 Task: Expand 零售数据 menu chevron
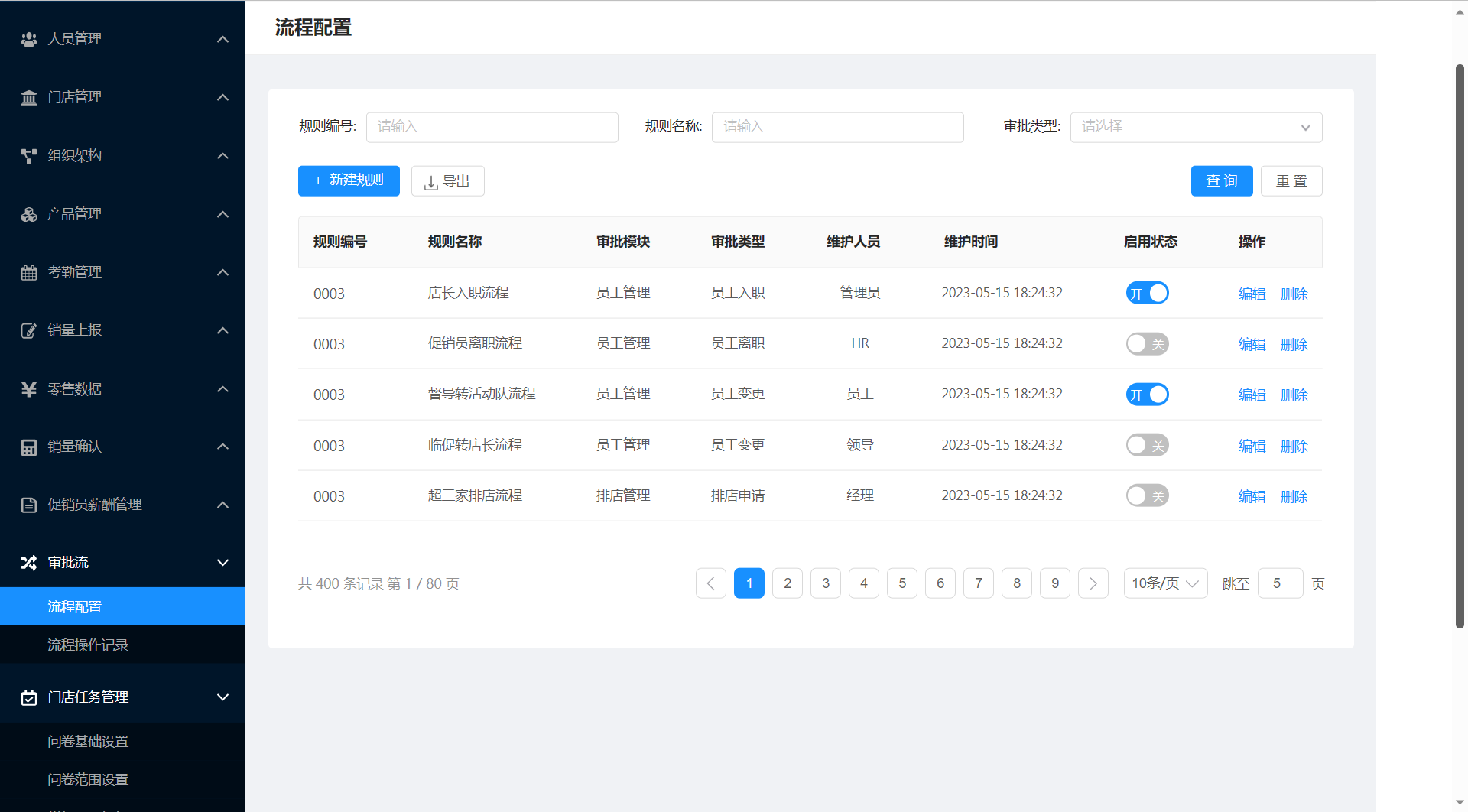tap(222, 389)
